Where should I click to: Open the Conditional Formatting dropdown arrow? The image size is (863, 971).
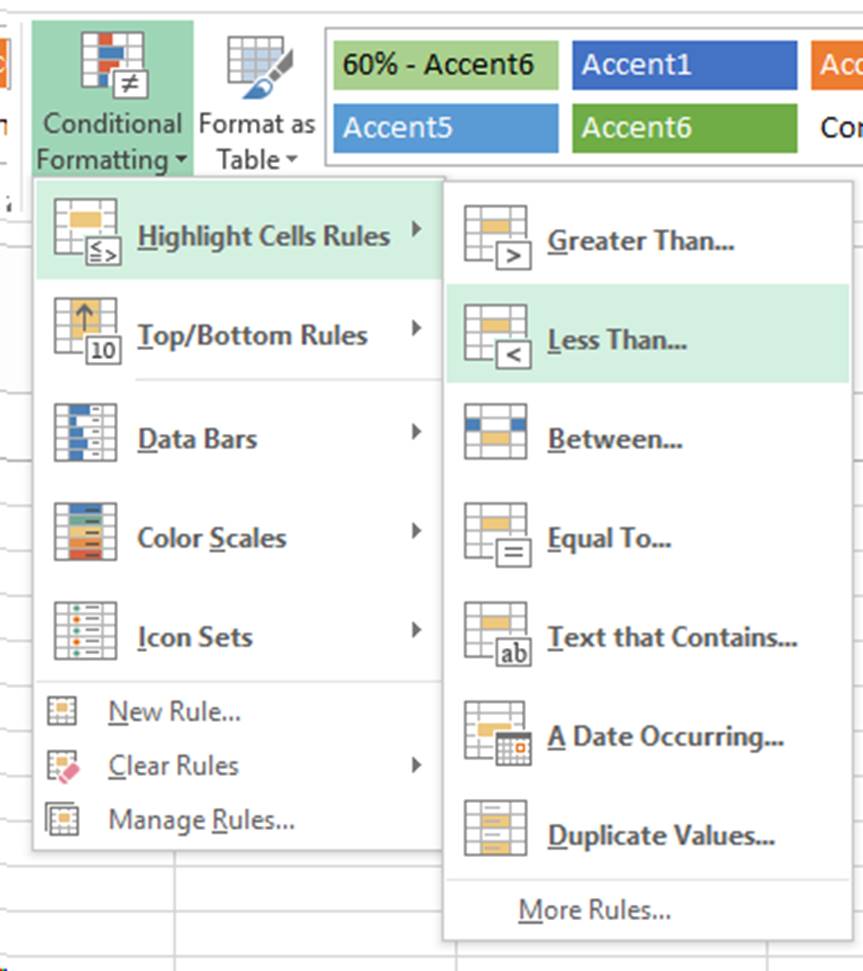181,159
